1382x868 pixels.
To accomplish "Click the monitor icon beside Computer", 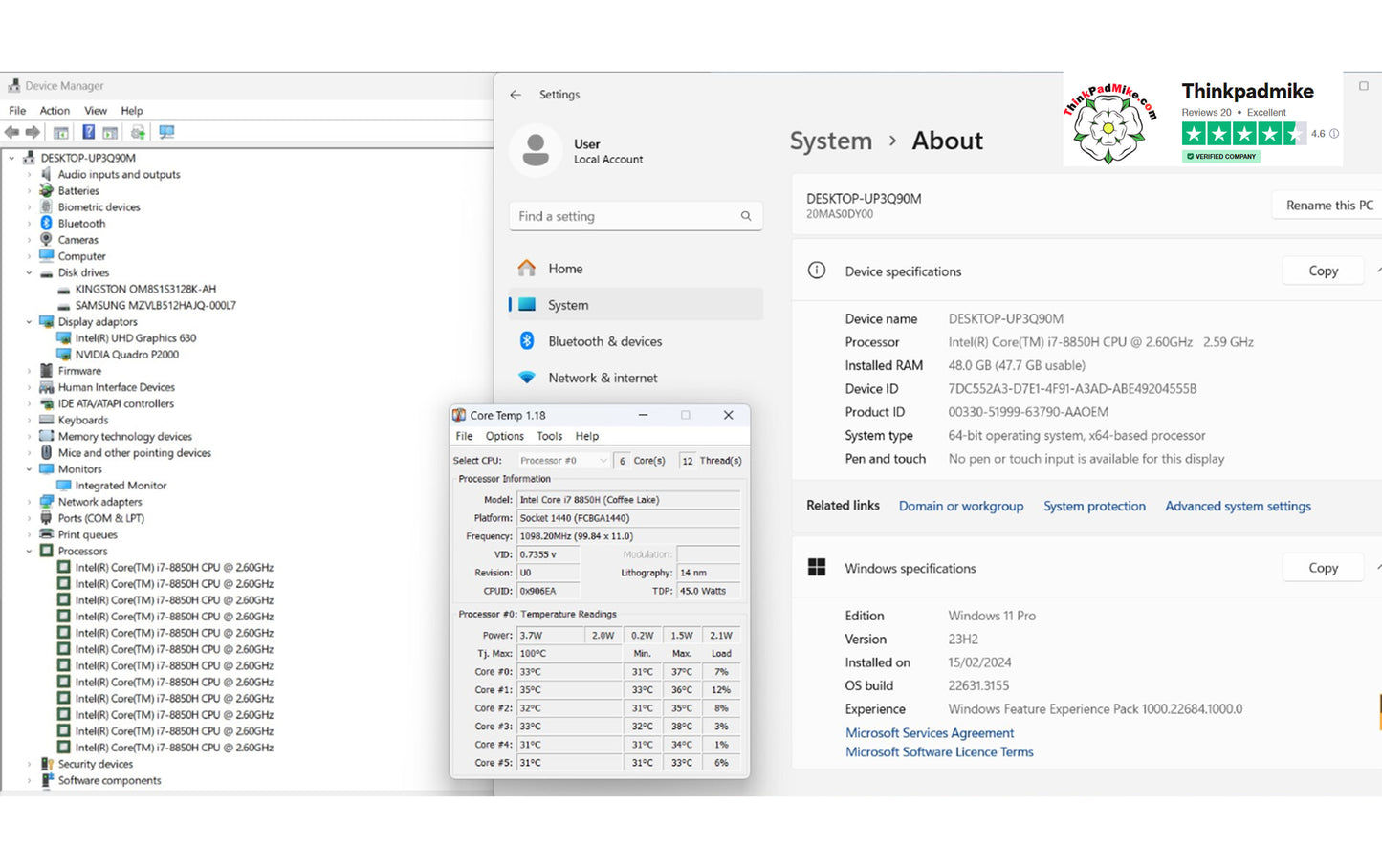I will click(46, 255).
